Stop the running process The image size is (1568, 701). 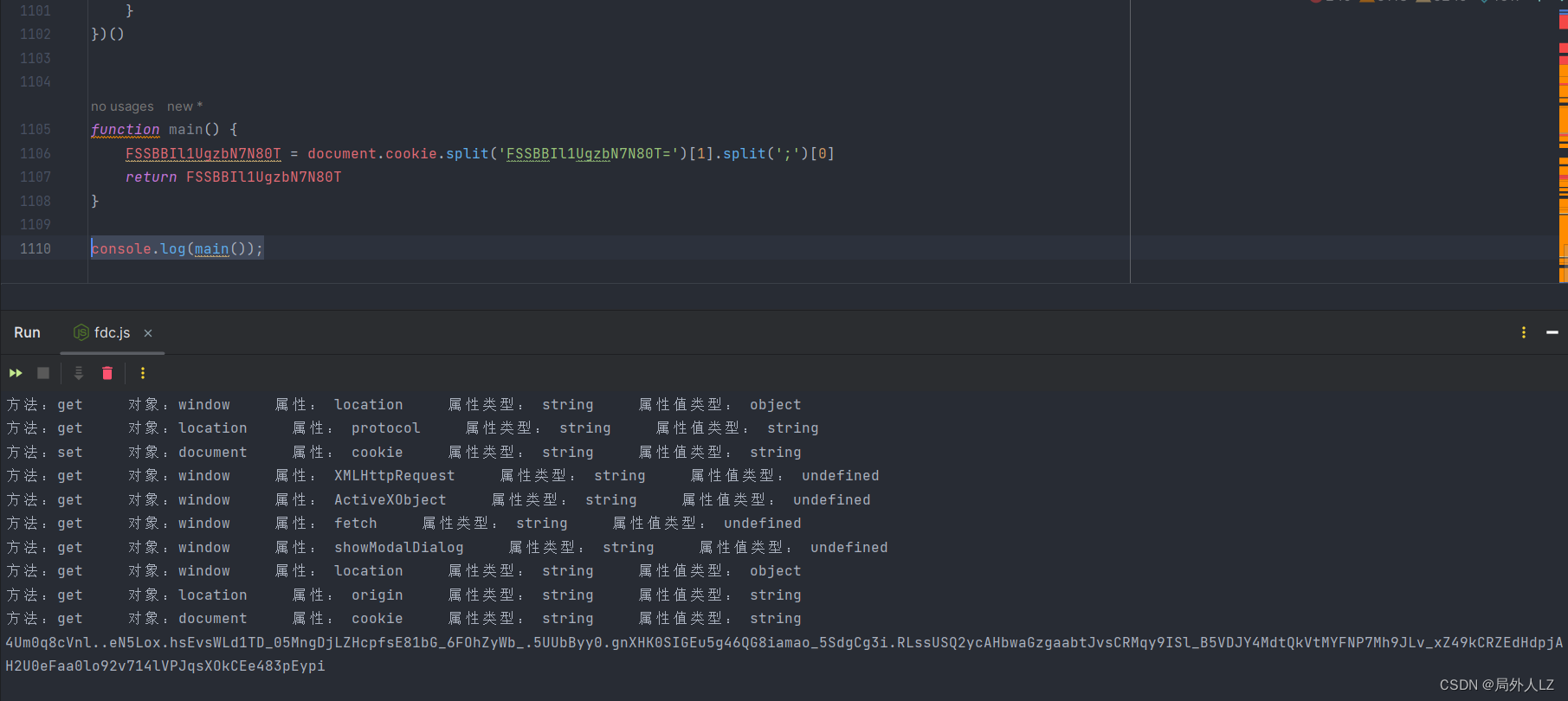[x=43, y=373]
